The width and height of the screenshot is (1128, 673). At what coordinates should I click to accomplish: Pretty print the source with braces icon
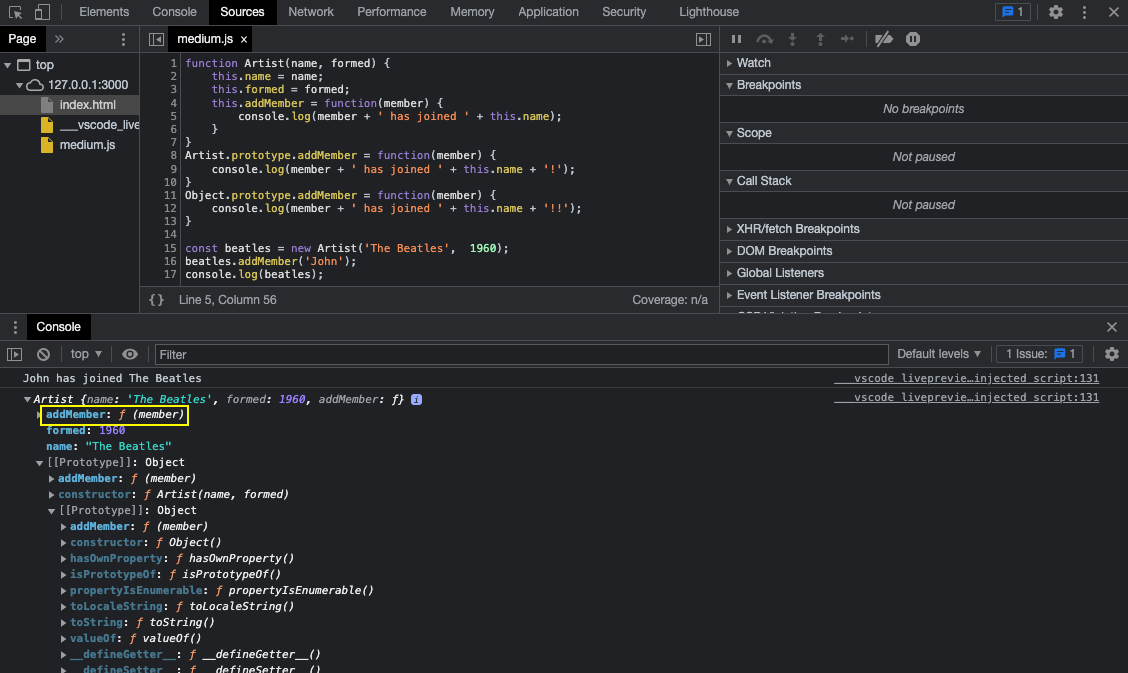(156, 300)
